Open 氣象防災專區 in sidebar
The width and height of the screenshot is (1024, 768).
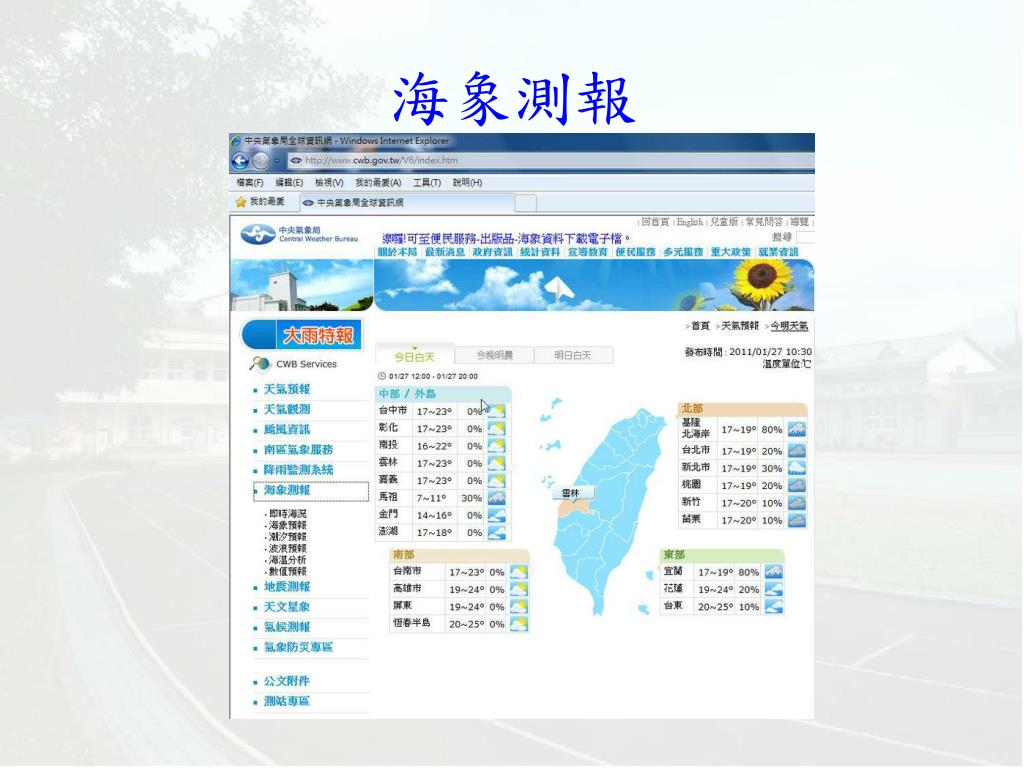[x=298, y=648]
